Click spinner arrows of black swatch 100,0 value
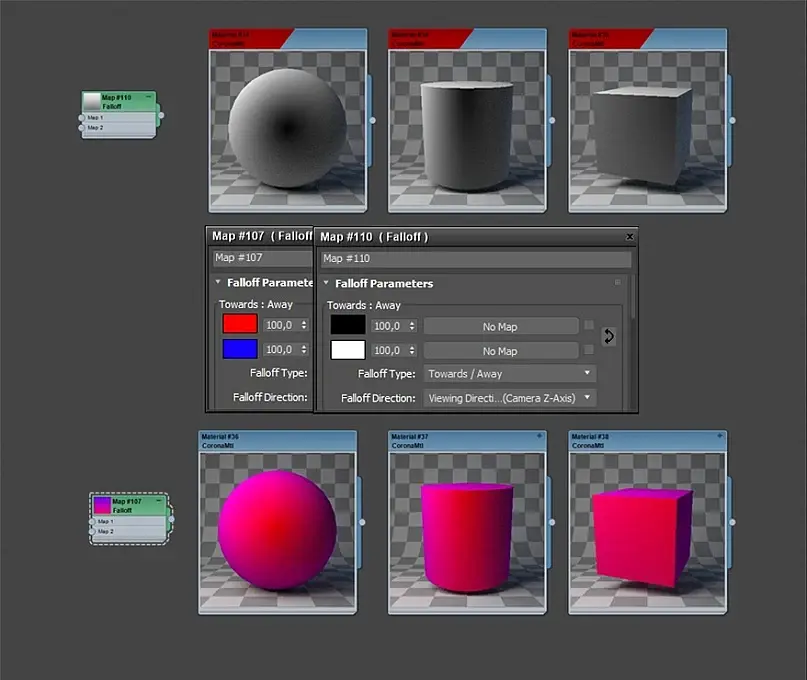The height and width of the screenshot is (680, 807). [412, 326]
